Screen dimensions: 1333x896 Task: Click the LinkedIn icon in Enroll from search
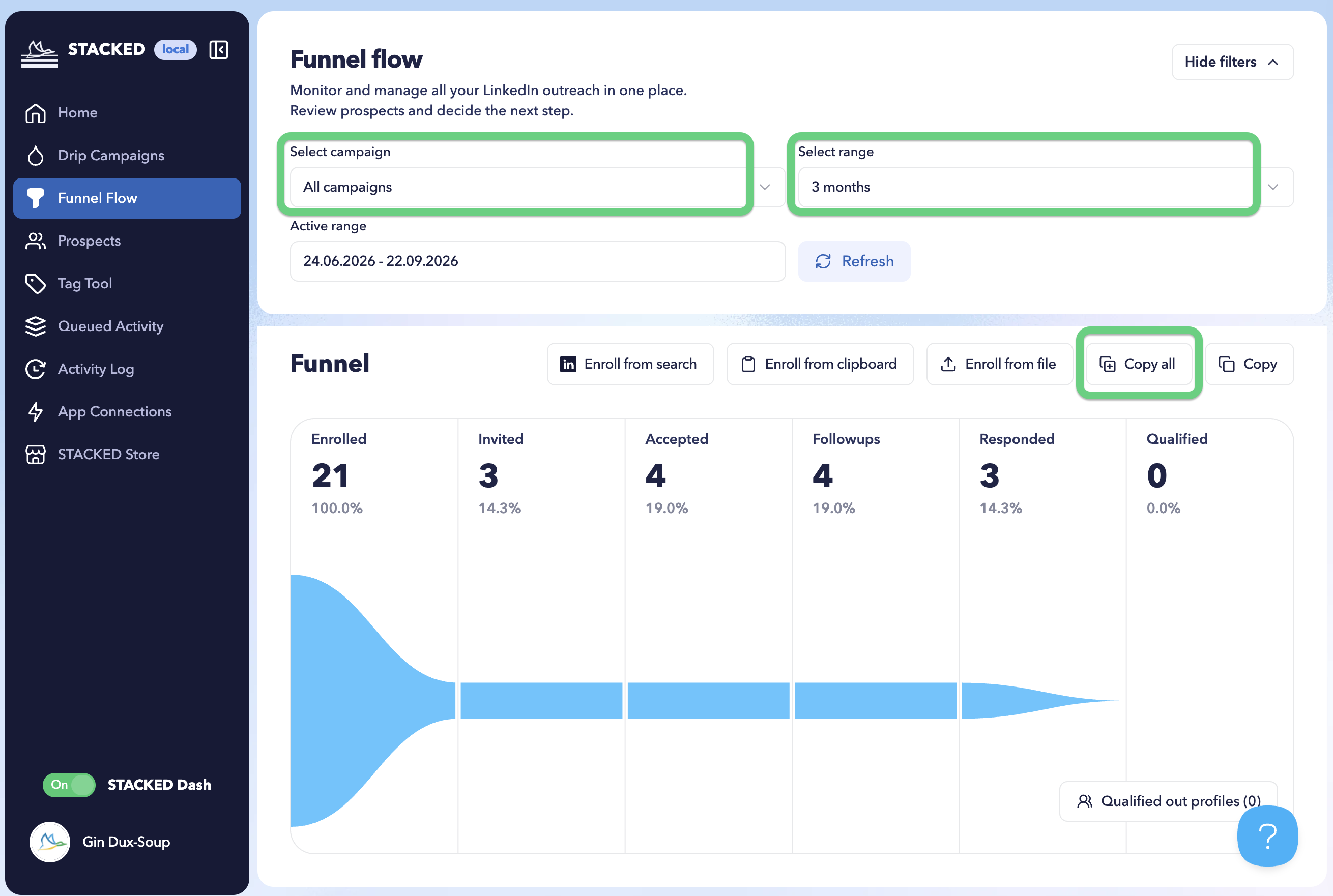pos(568,364)
